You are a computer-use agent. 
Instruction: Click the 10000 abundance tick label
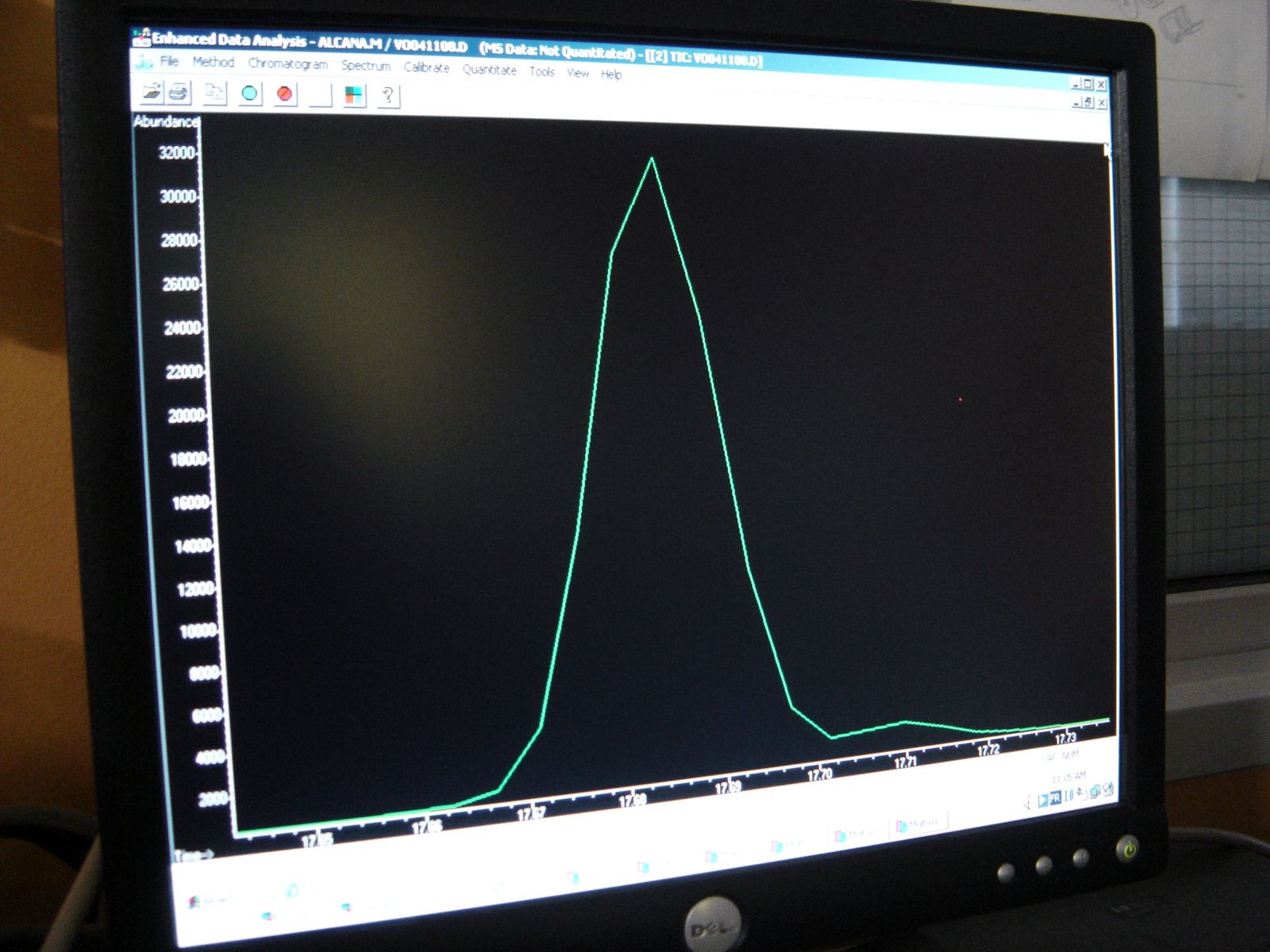198,631
